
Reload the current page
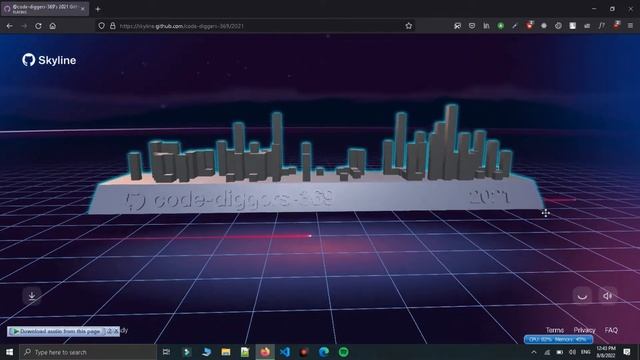click(38, 26)
